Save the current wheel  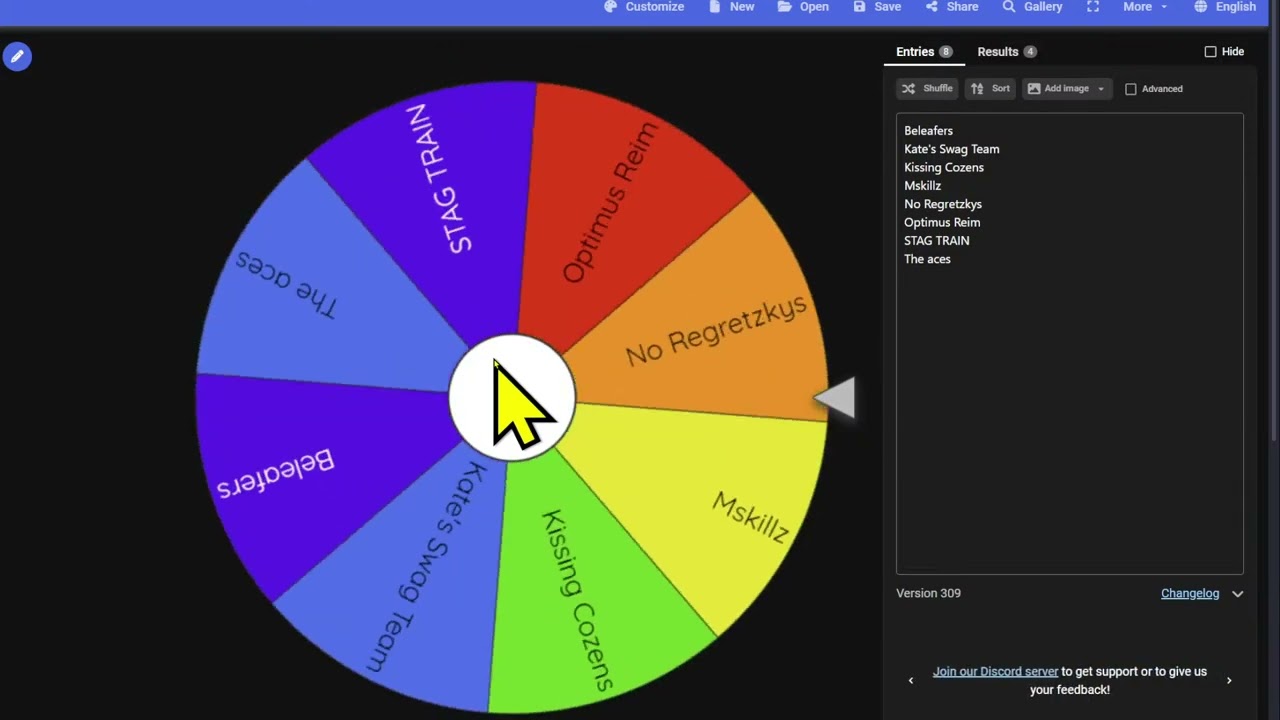pos(877,7)
